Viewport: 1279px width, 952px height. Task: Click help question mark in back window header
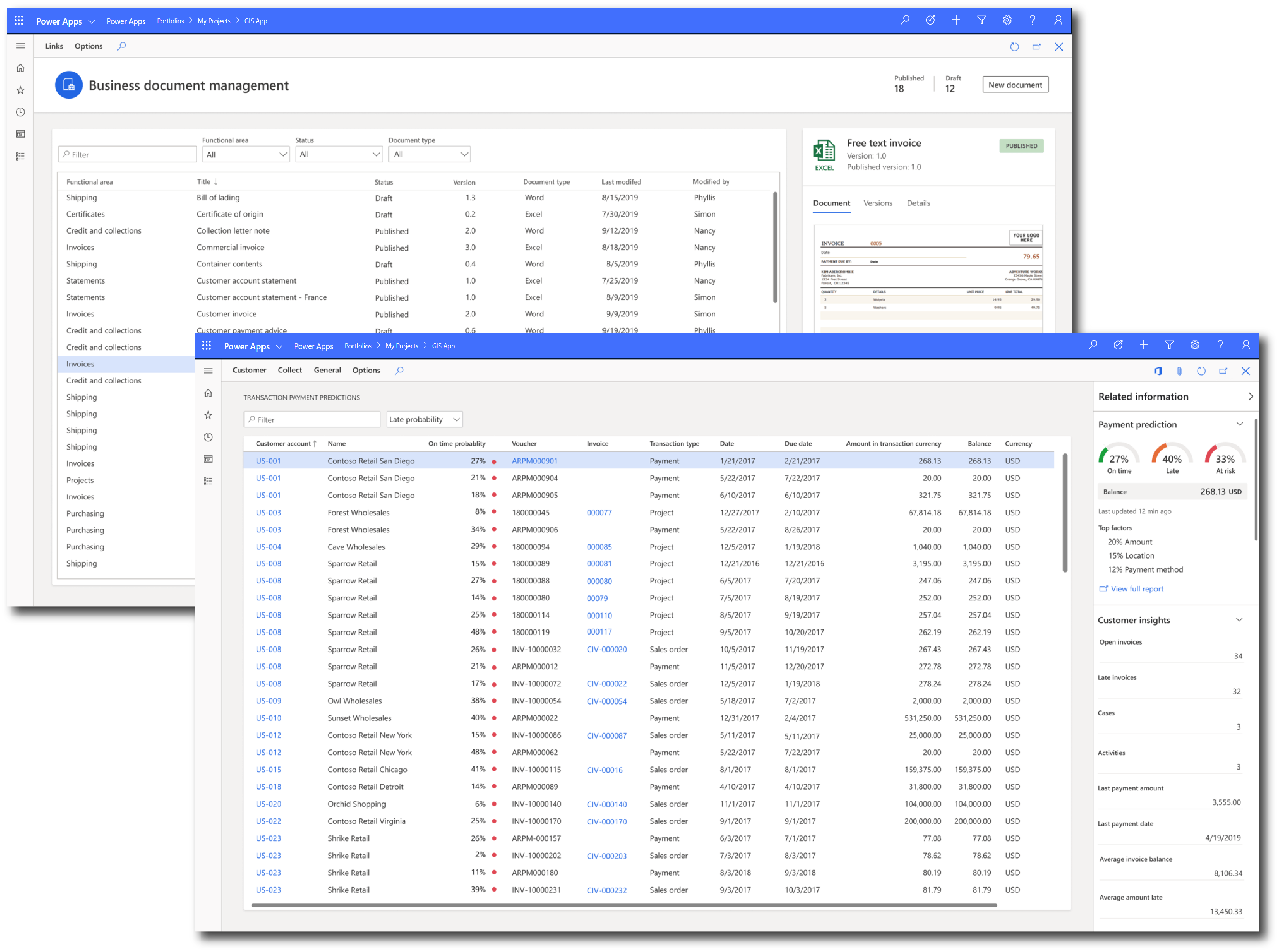coord(1032,20)
